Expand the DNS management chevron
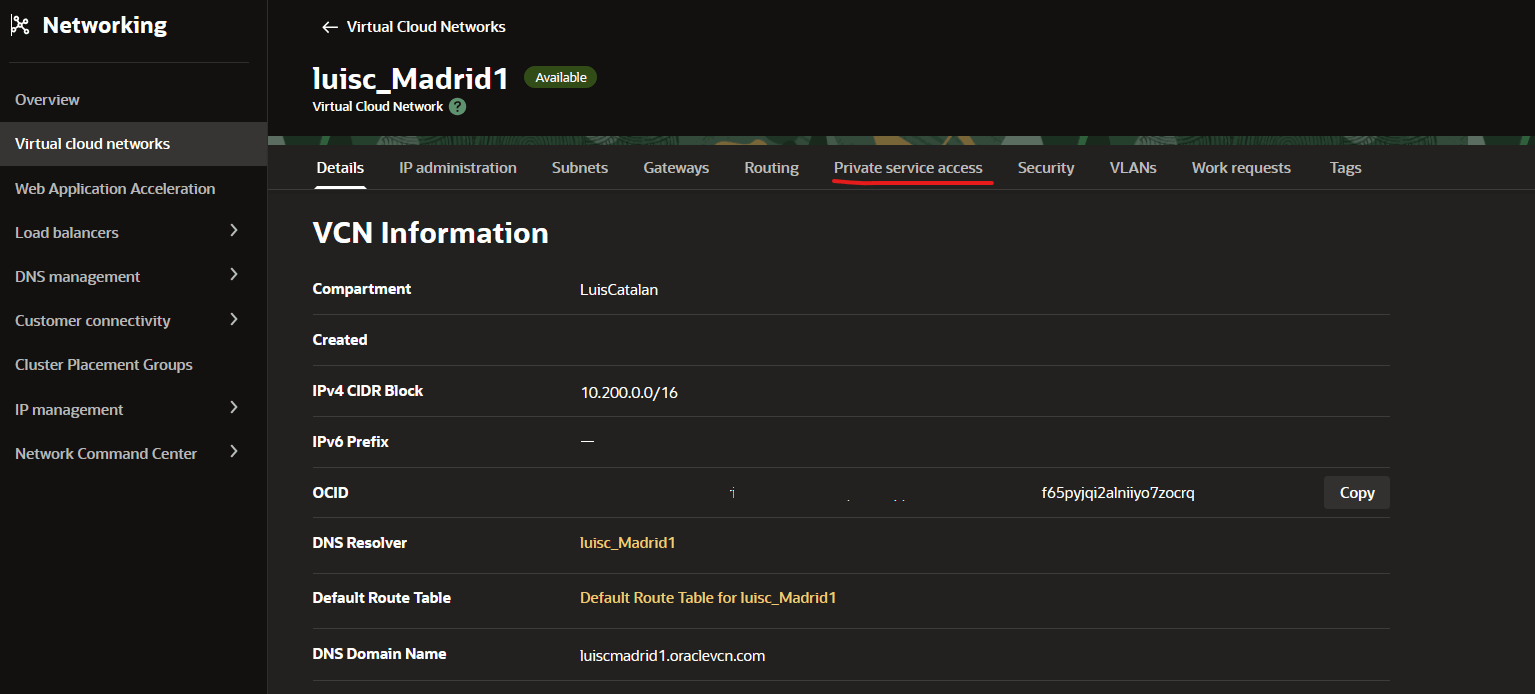 [234, 275]
